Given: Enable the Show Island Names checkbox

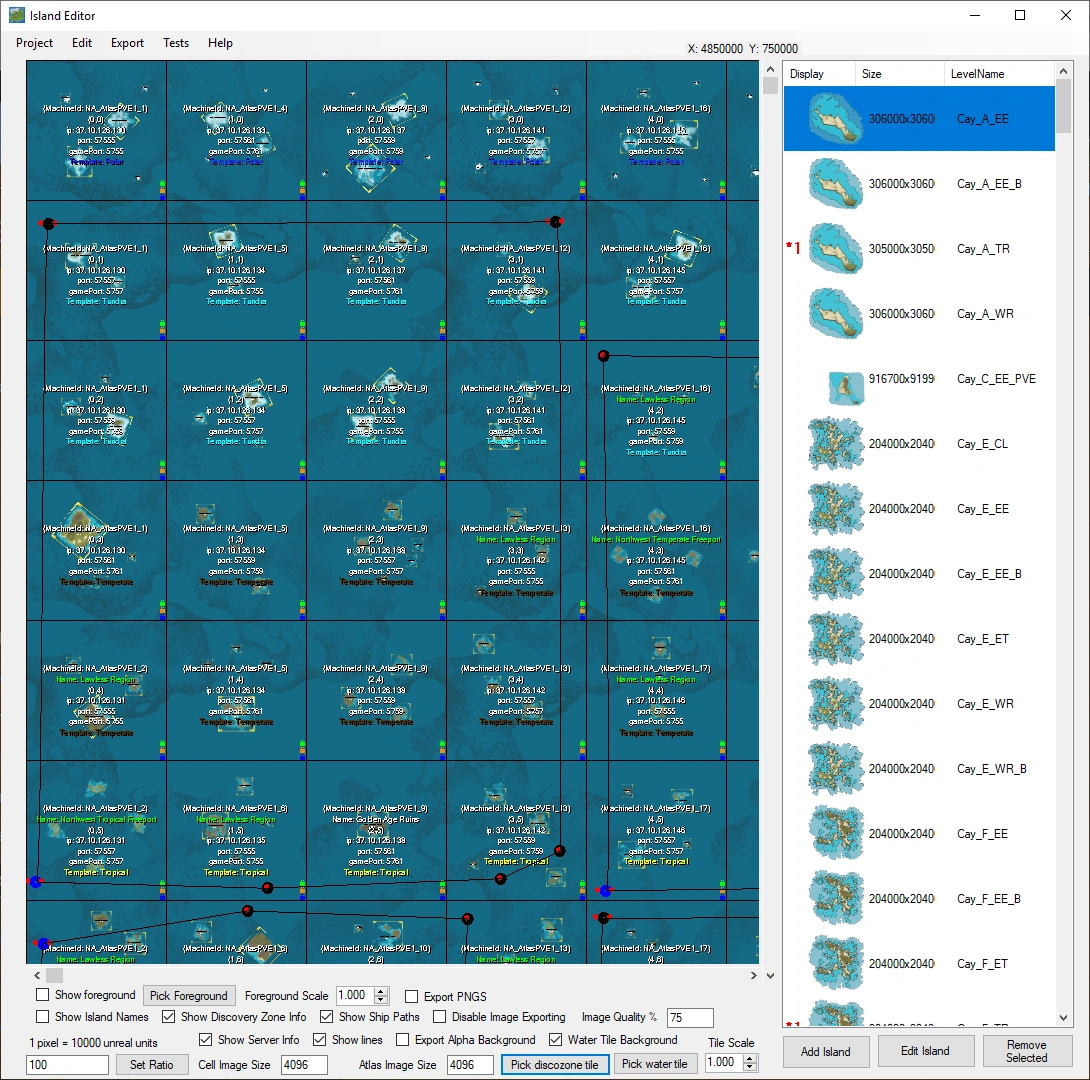Looking at the screenshot, I should [x=42, y=1017].
